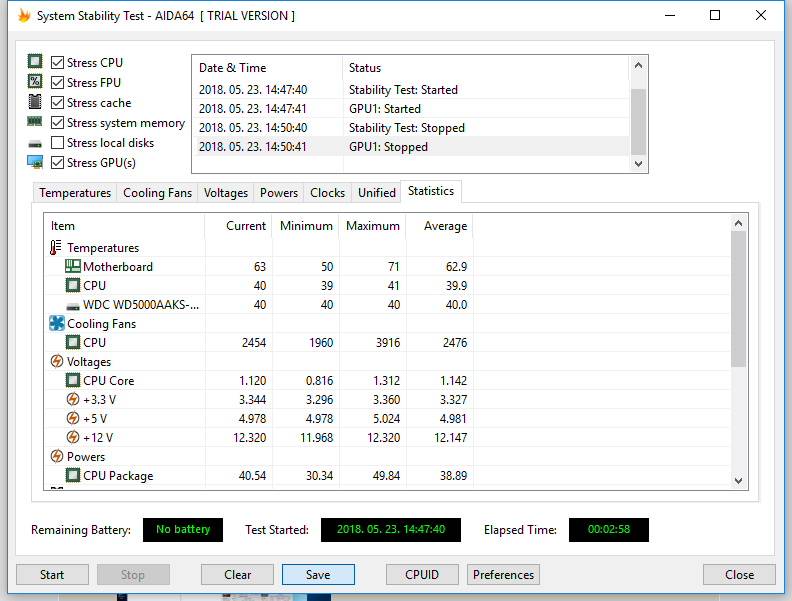
Task: Disable Stress system memory checkbox
Action: coord(58,123)
